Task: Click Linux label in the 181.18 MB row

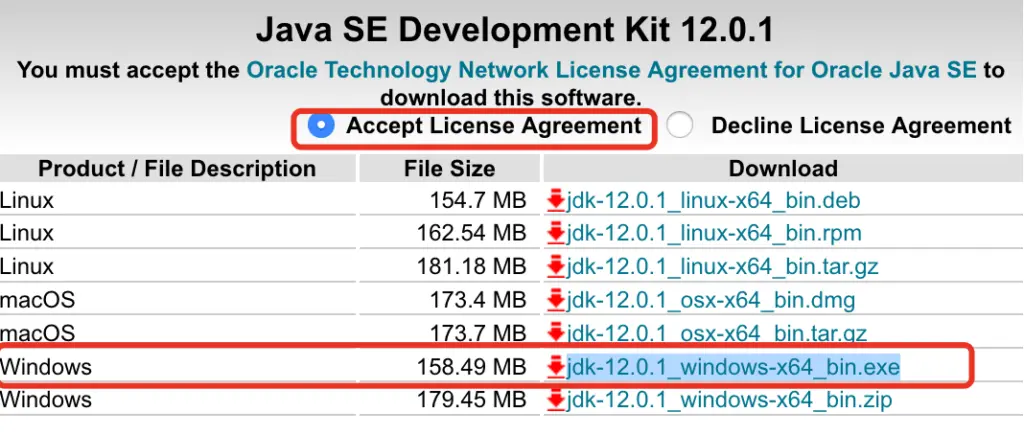Action: tap(27, 268)
